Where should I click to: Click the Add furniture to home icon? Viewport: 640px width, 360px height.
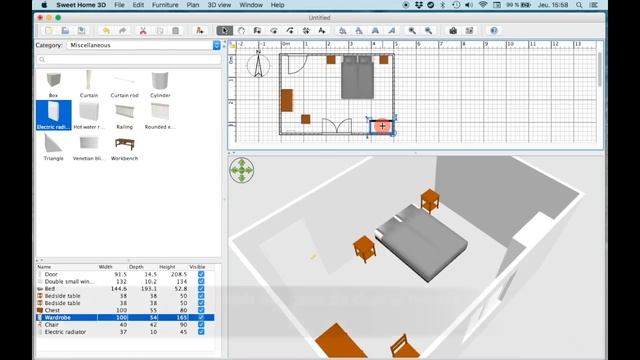(200, 31)
